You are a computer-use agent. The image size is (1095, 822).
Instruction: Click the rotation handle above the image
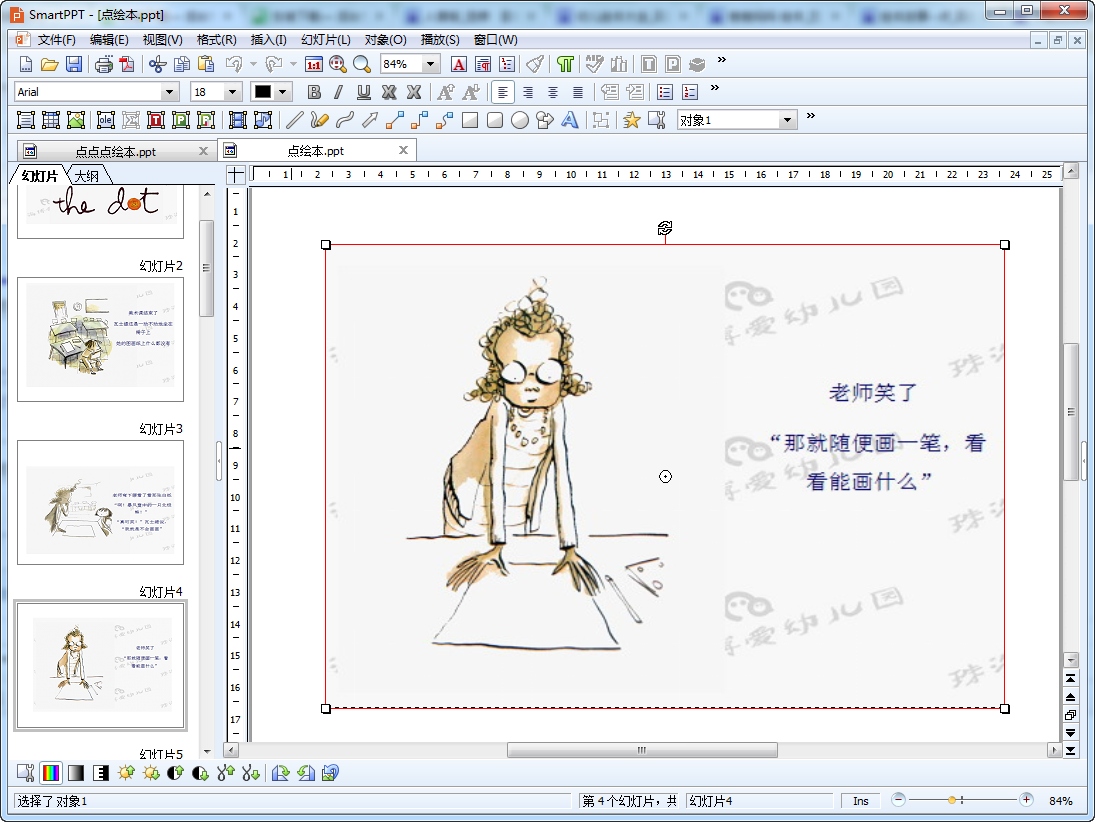[665, 228]
